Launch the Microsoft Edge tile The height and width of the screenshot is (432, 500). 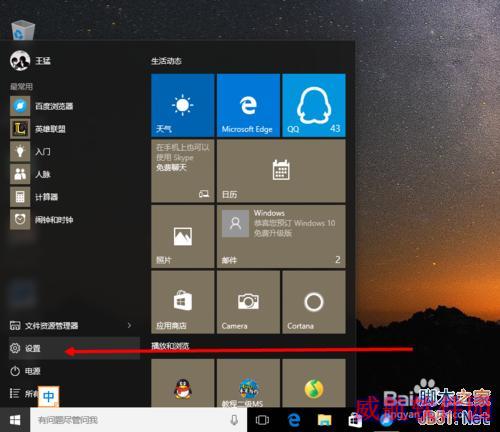(x=248, y=105)
